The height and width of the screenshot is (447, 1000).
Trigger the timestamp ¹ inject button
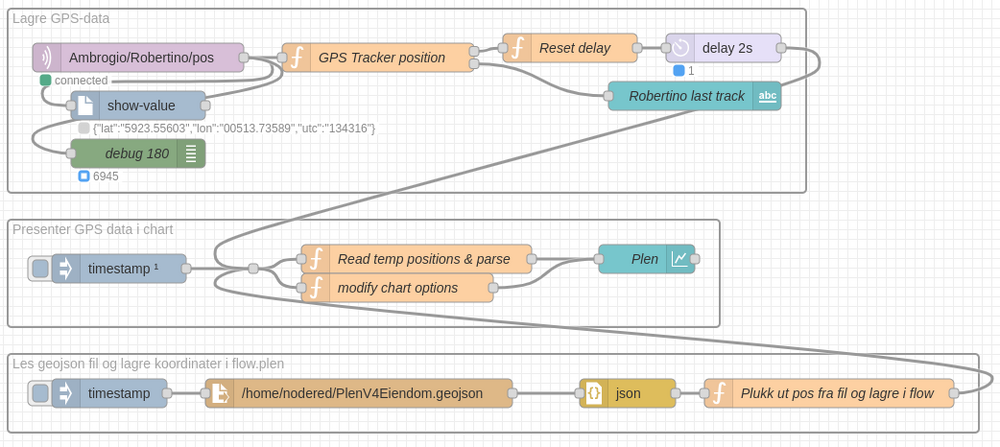point(40,268)
